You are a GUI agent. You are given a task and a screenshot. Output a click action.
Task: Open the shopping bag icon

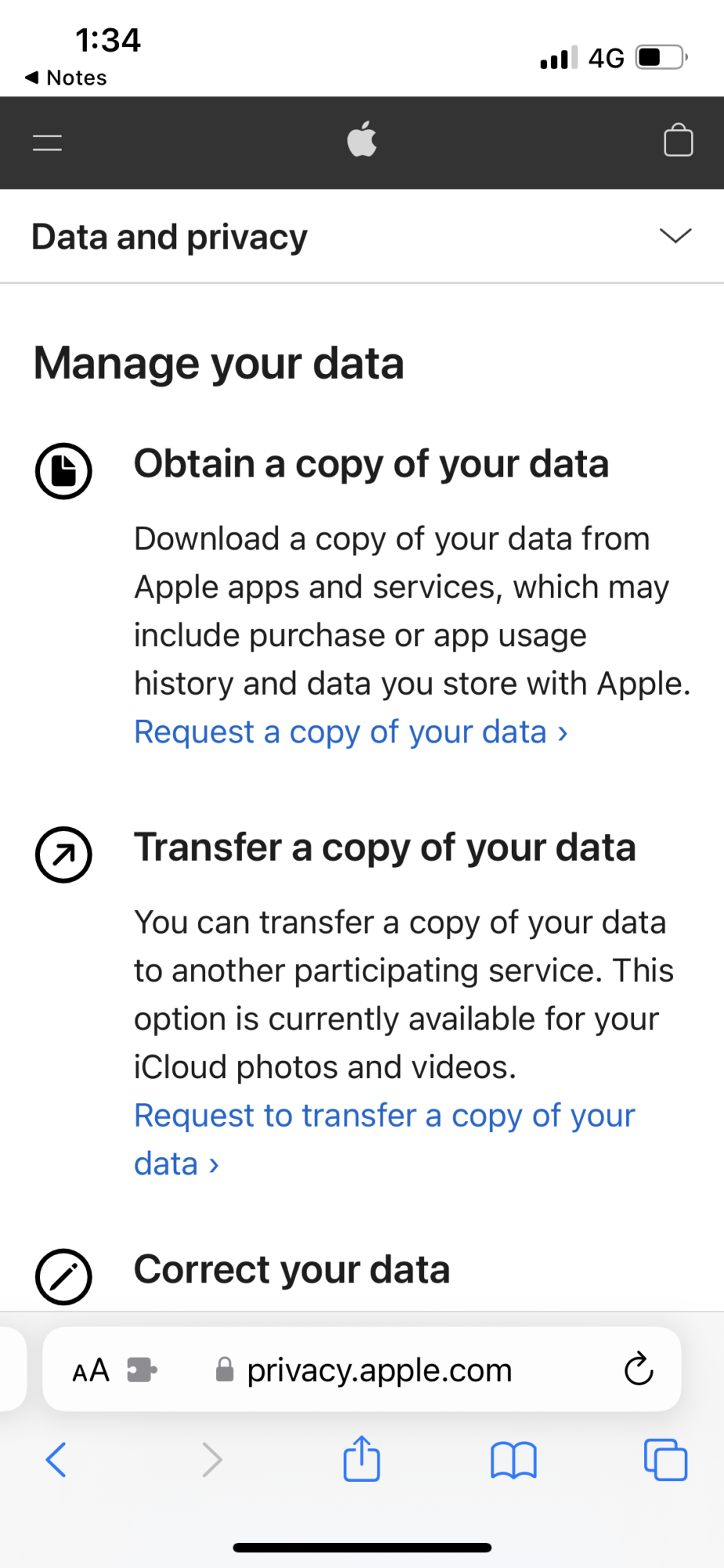pyautogui.click(x=678, y=141)
